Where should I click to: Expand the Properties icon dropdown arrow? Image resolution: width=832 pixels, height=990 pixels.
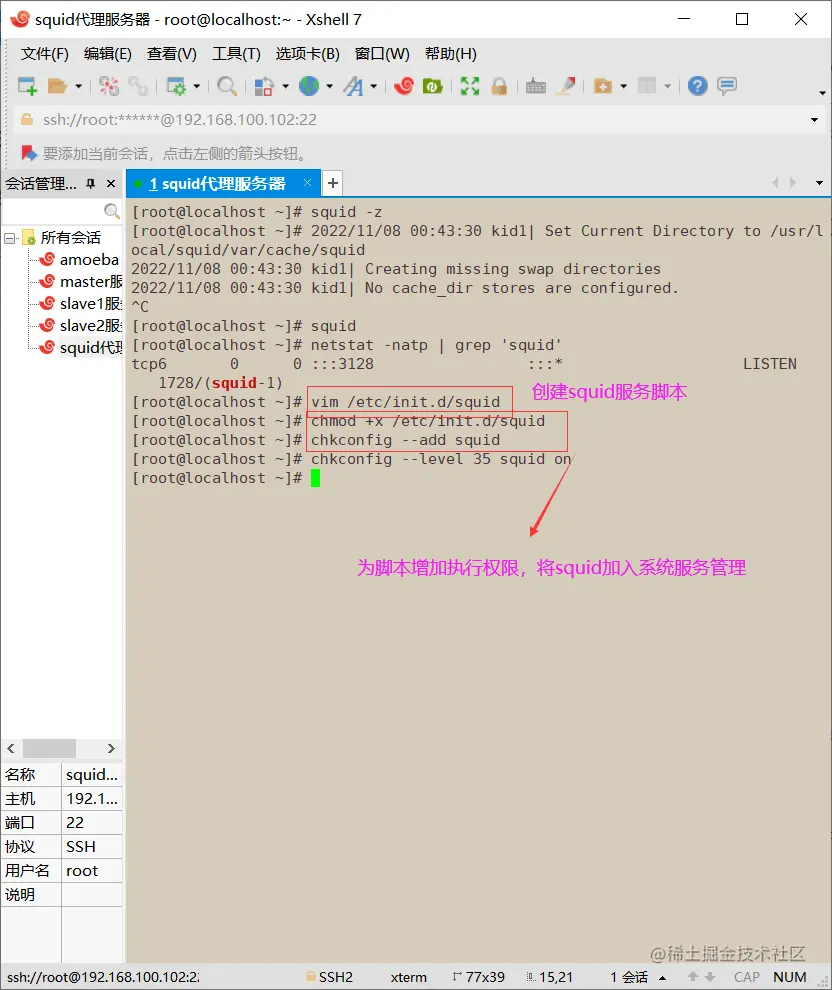pyautogui.click(x=196, y=86)
